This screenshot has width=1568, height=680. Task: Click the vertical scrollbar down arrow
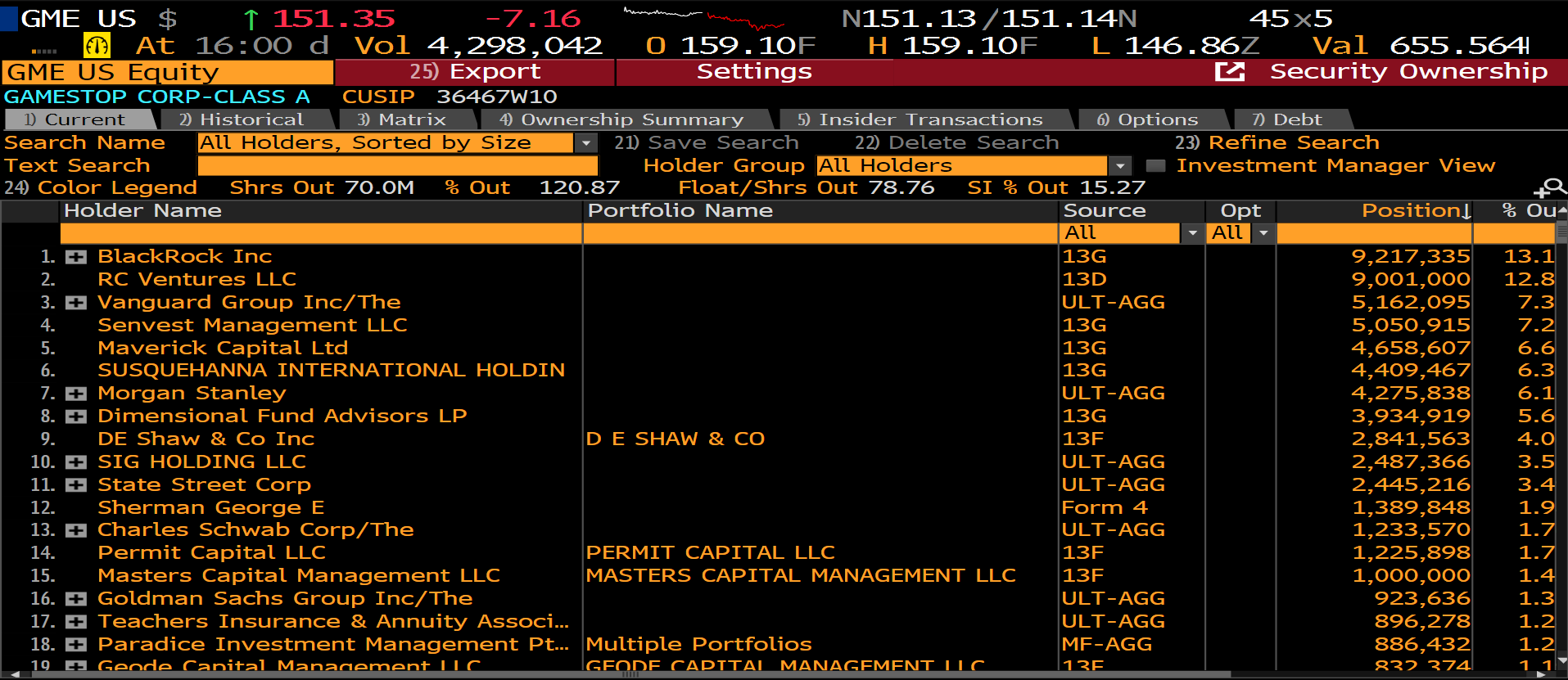tap(1562, 660)
